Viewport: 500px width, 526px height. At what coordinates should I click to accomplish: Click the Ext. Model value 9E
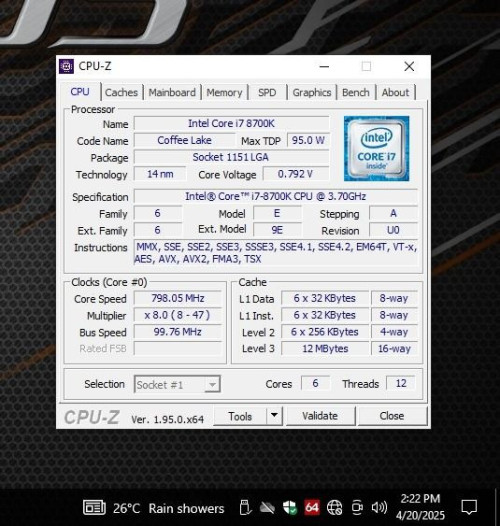[277, 230]
